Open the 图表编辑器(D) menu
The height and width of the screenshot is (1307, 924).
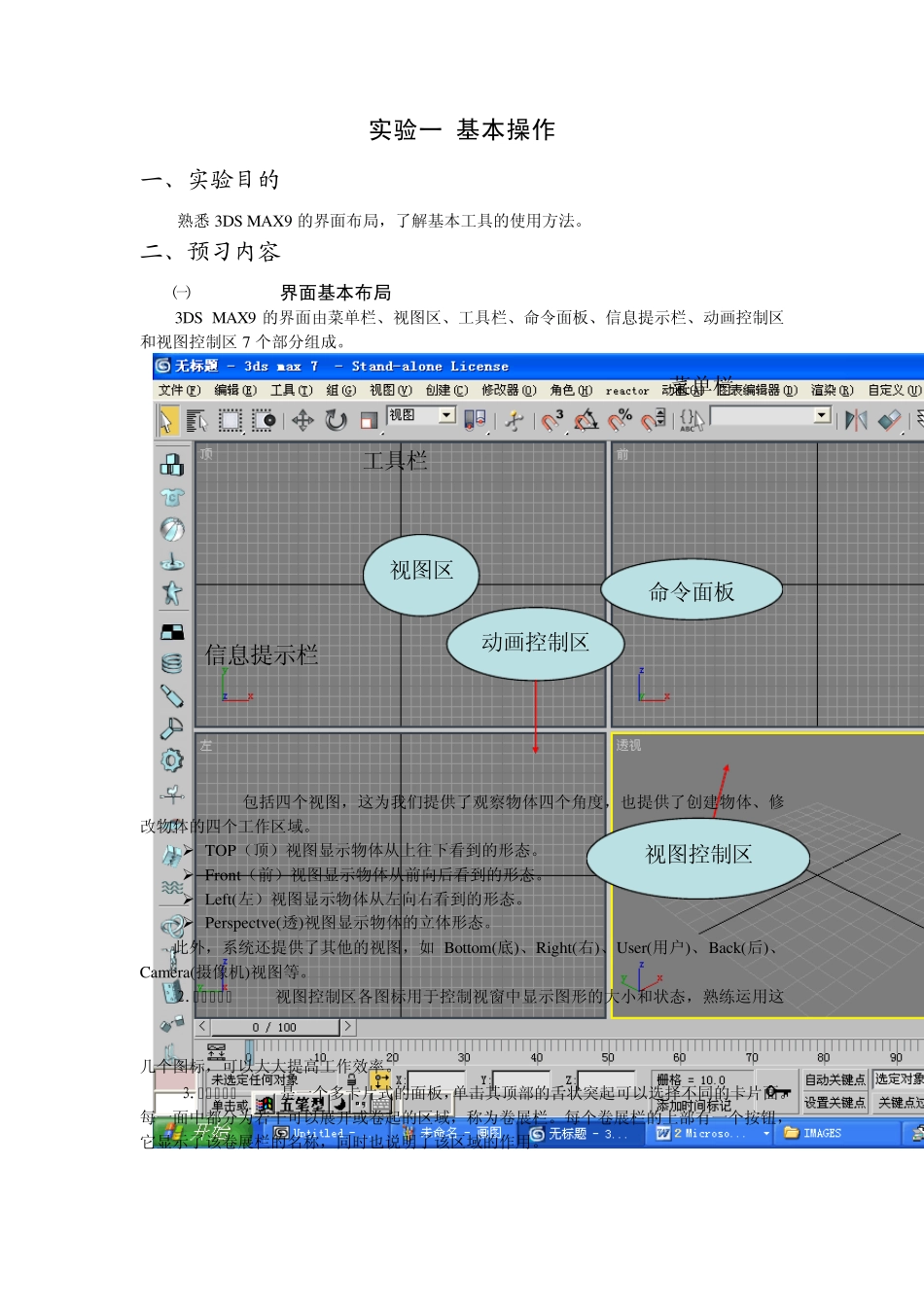click(x=757, y=390)
